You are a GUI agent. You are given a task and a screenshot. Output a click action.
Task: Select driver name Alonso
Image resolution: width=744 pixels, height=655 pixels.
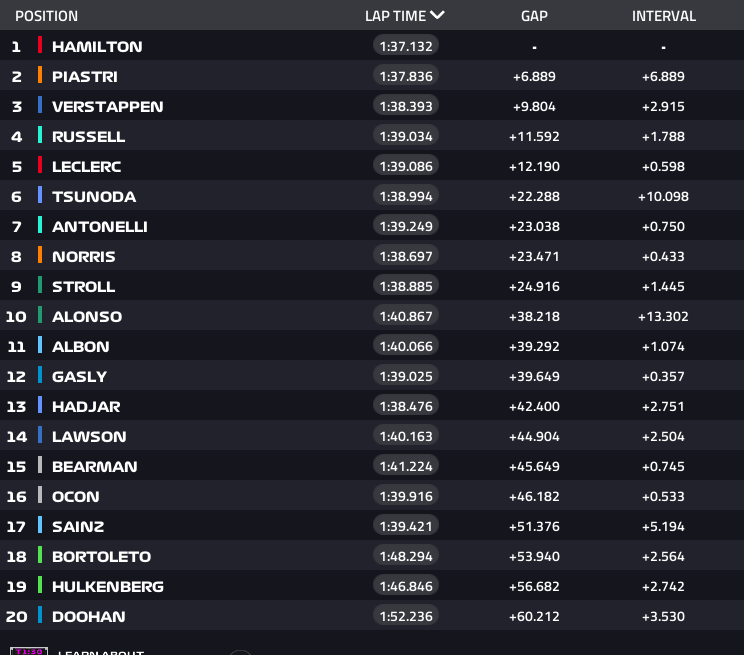point(87,316)
